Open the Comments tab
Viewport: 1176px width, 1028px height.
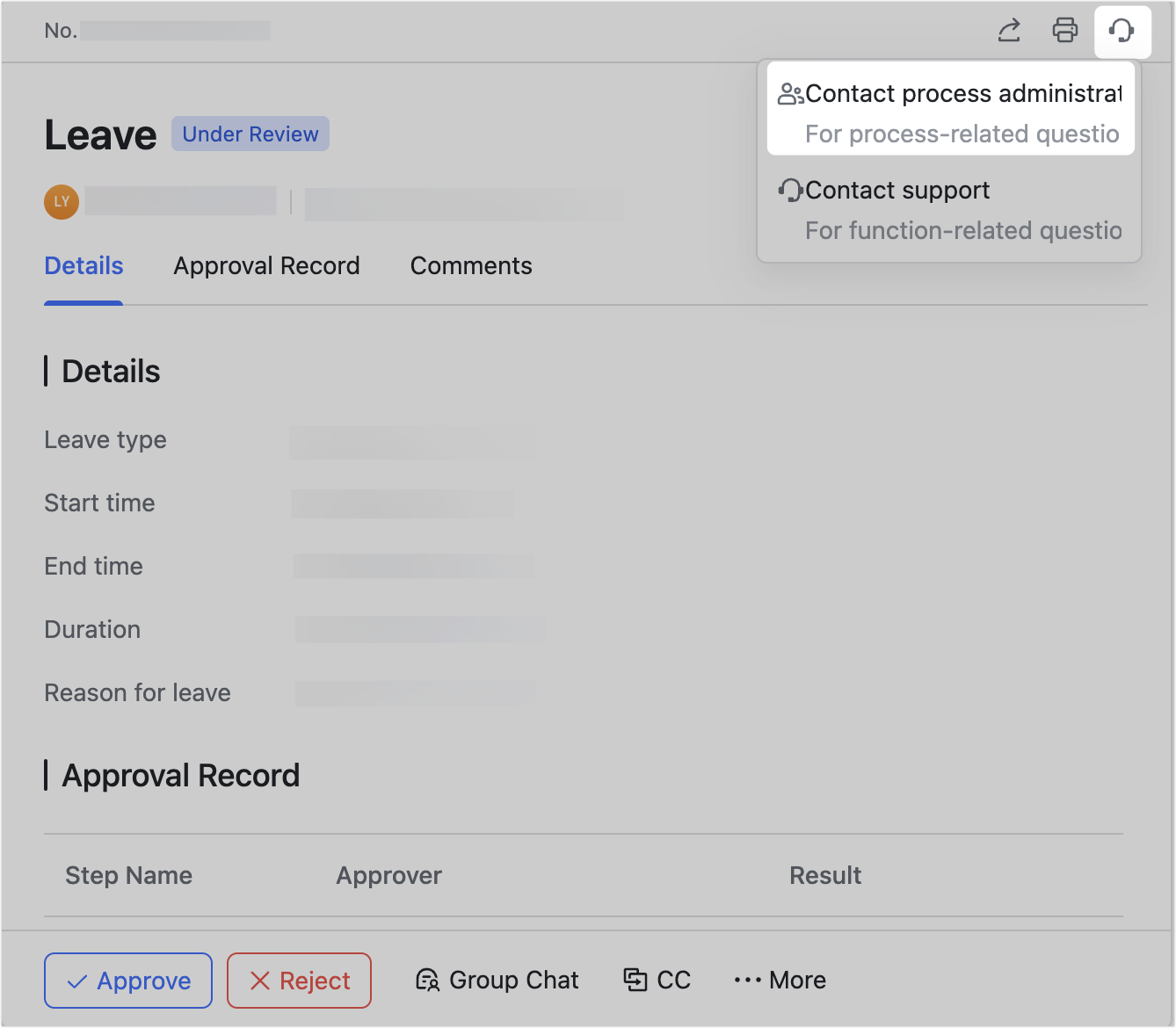click(x=471, y=266)
